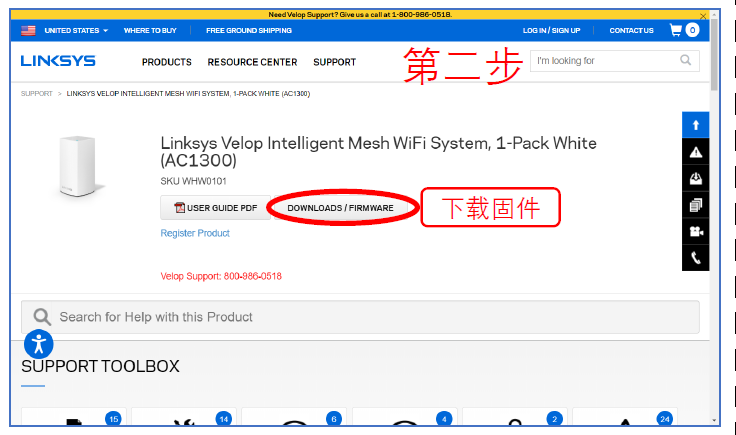Click the magnifier in the top search box
Screen dimensions: 736x435
(685, 60)
